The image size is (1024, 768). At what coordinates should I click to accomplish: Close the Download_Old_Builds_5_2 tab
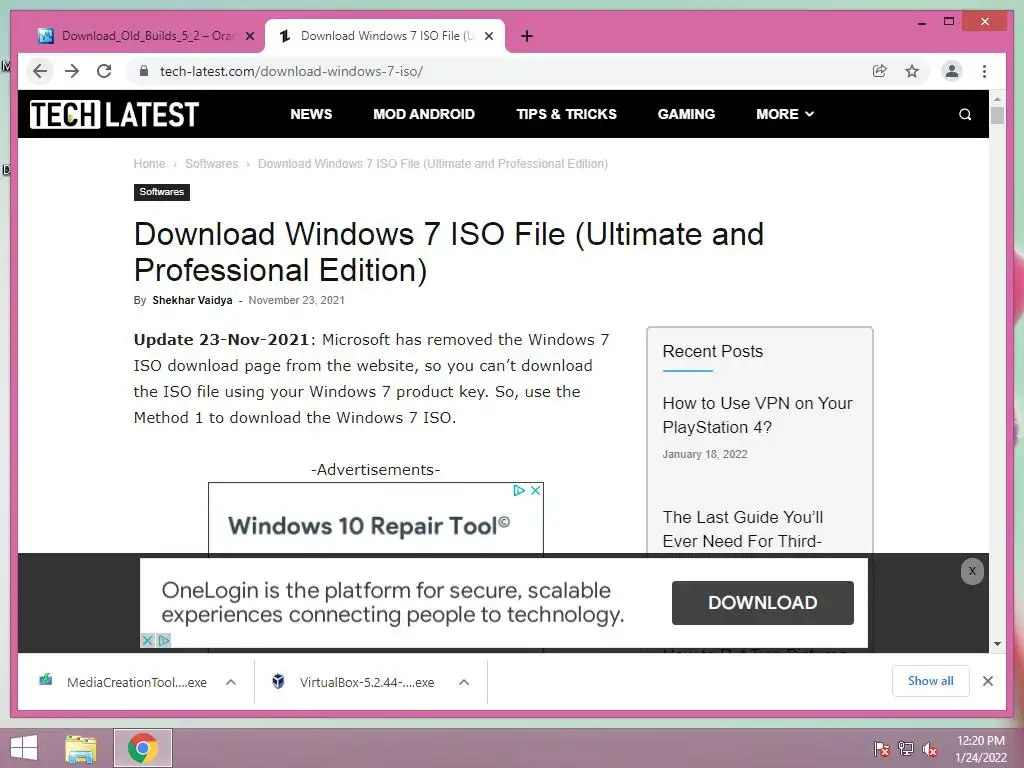pos(249,36)
